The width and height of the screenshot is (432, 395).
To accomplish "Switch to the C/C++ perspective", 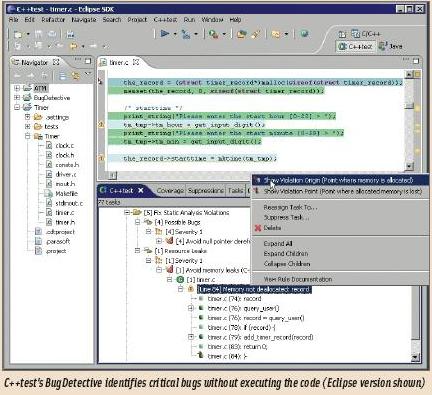I will tap(366, 34).
